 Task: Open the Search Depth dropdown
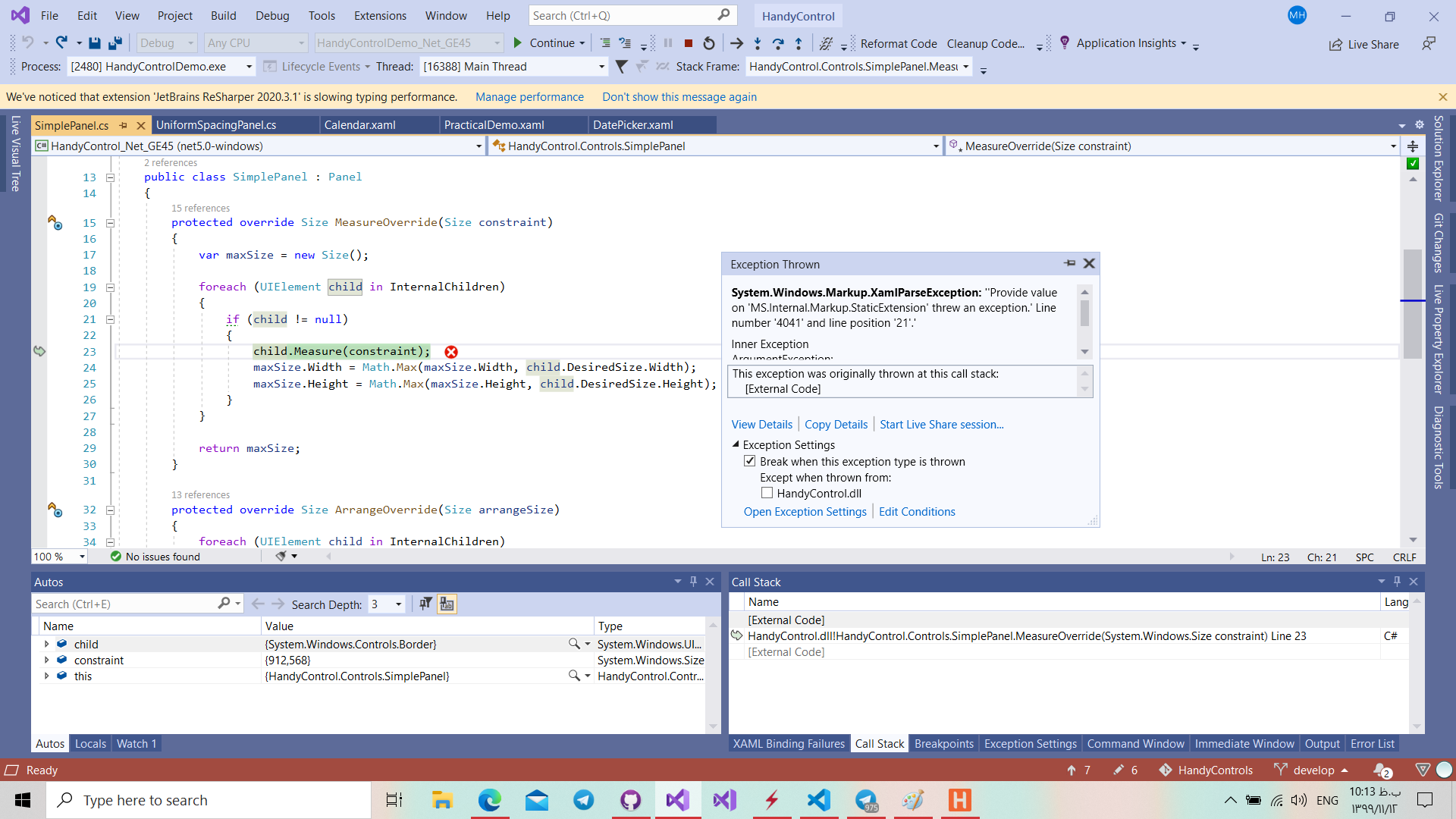click(398, 604)
